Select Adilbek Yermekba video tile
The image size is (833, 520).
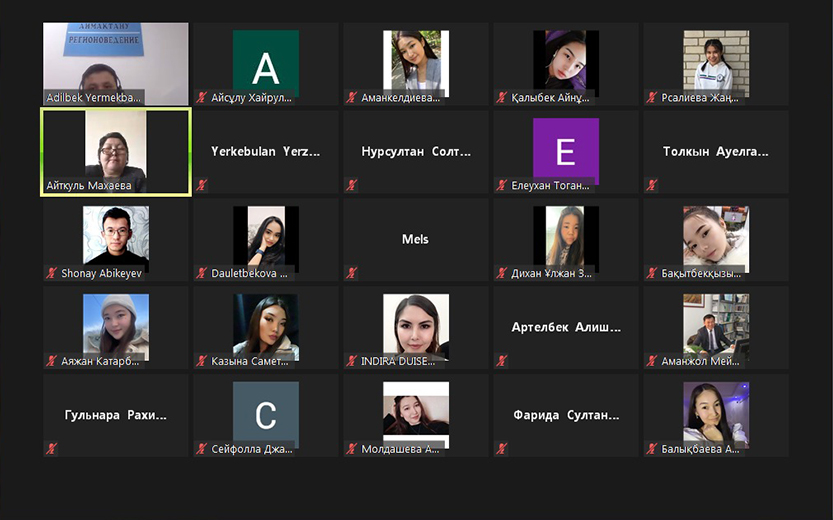116,63
